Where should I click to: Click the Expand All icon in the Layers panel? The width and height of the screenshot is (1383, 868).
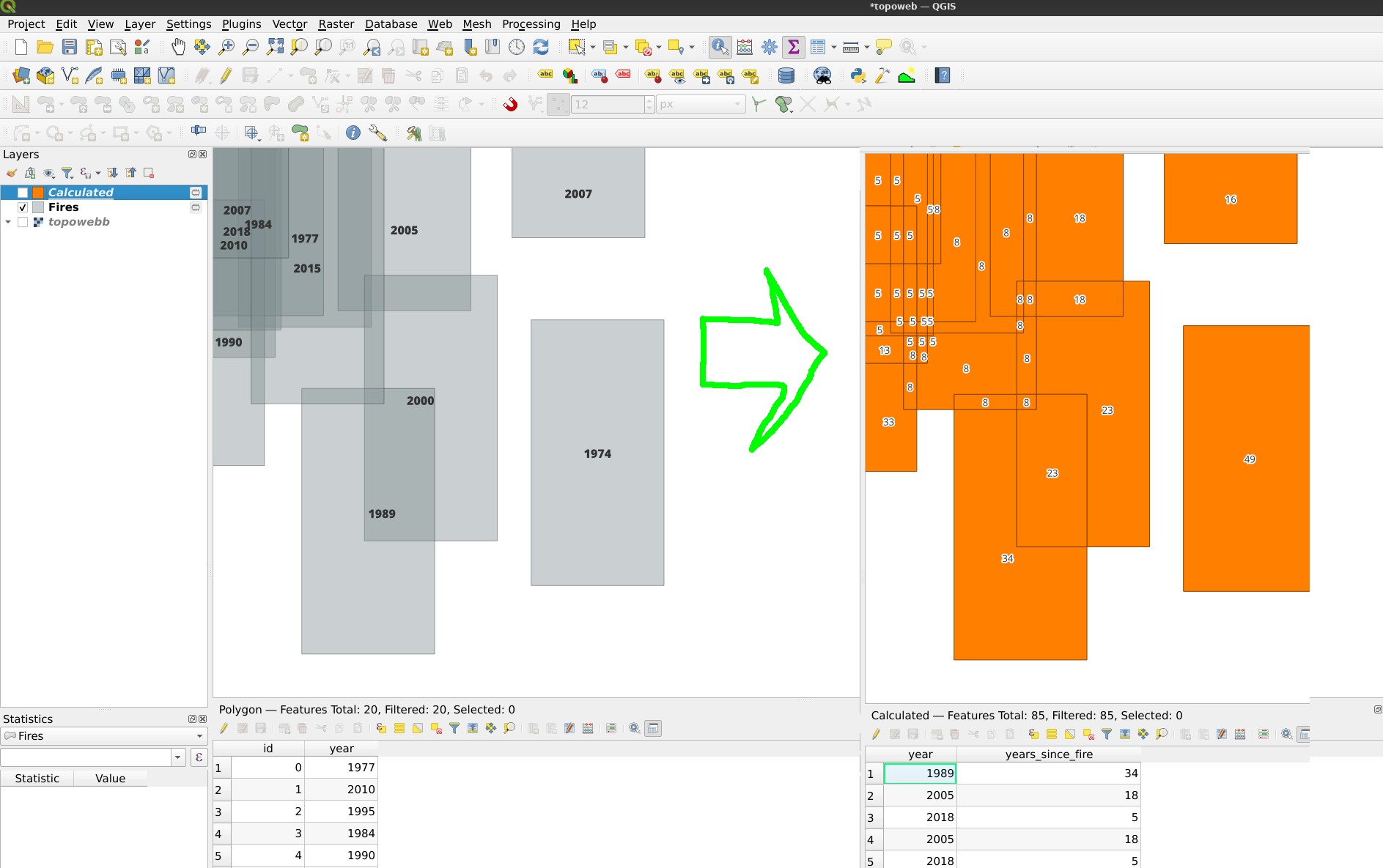(112, 173)
